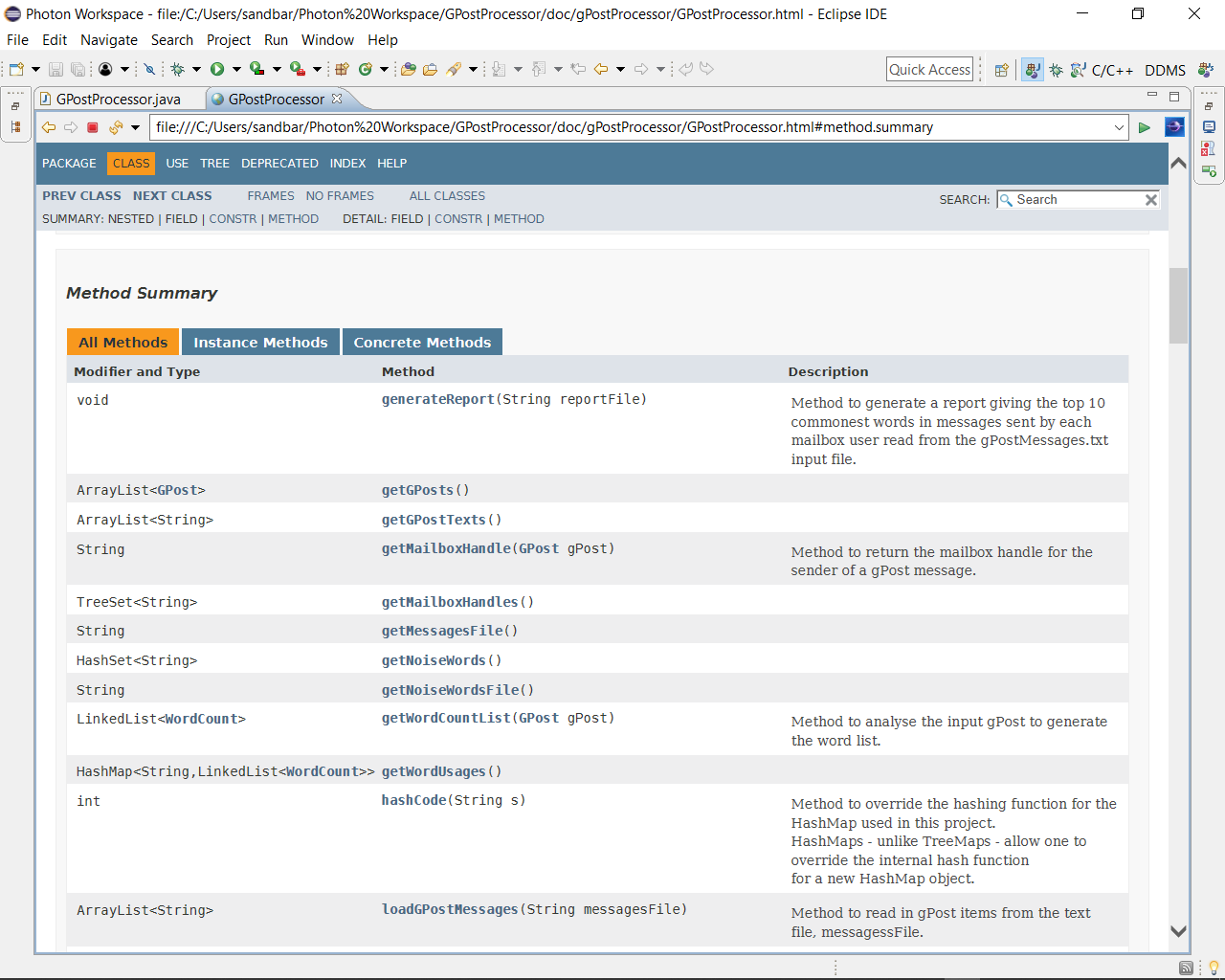Screen dimensions: 1225x980
Task: Open the Navigate menu
Action: pyautogui.click(x=109, y=40)
